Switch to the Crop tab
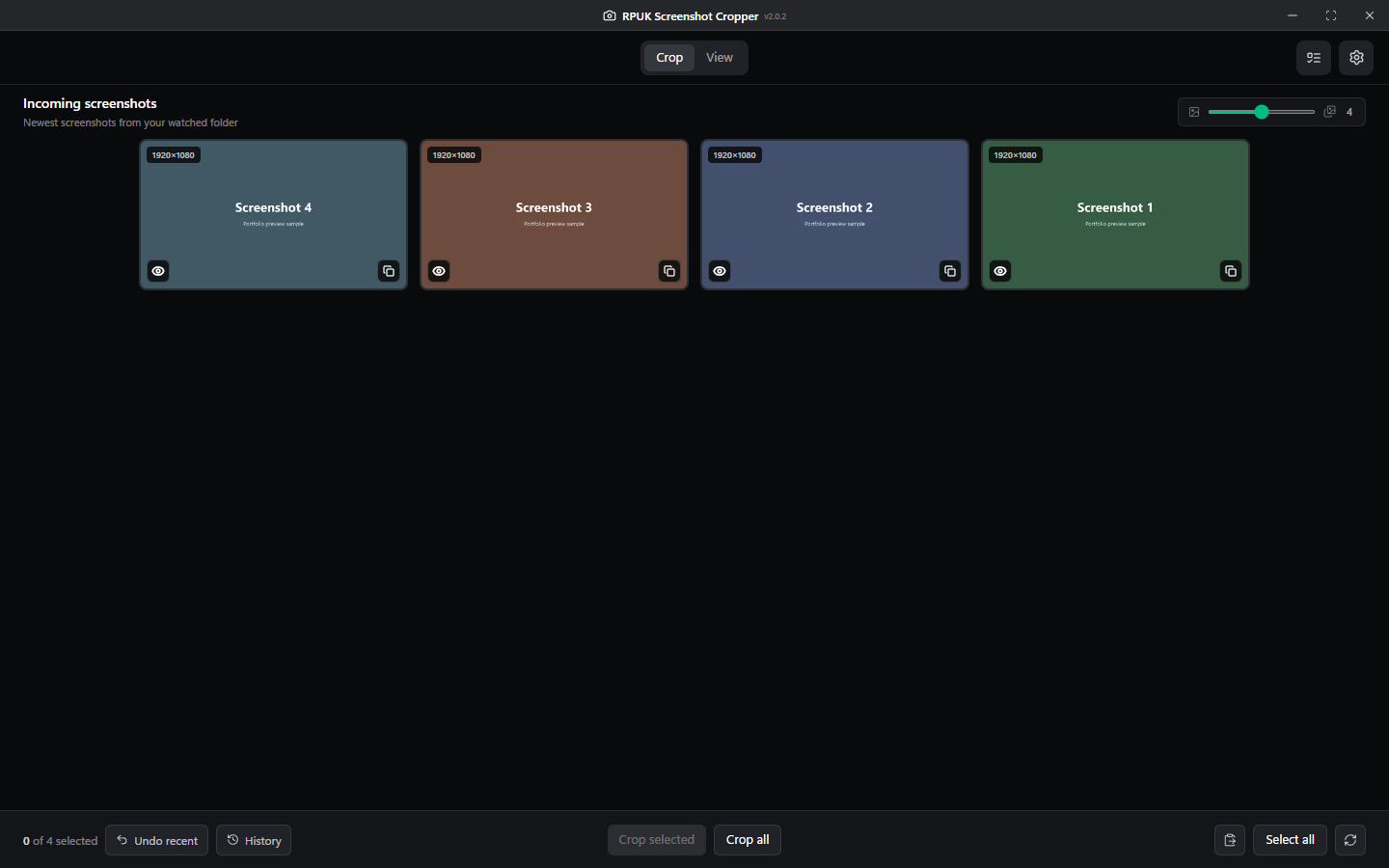Screen dimensions: 1389x868 click(669, 58)
